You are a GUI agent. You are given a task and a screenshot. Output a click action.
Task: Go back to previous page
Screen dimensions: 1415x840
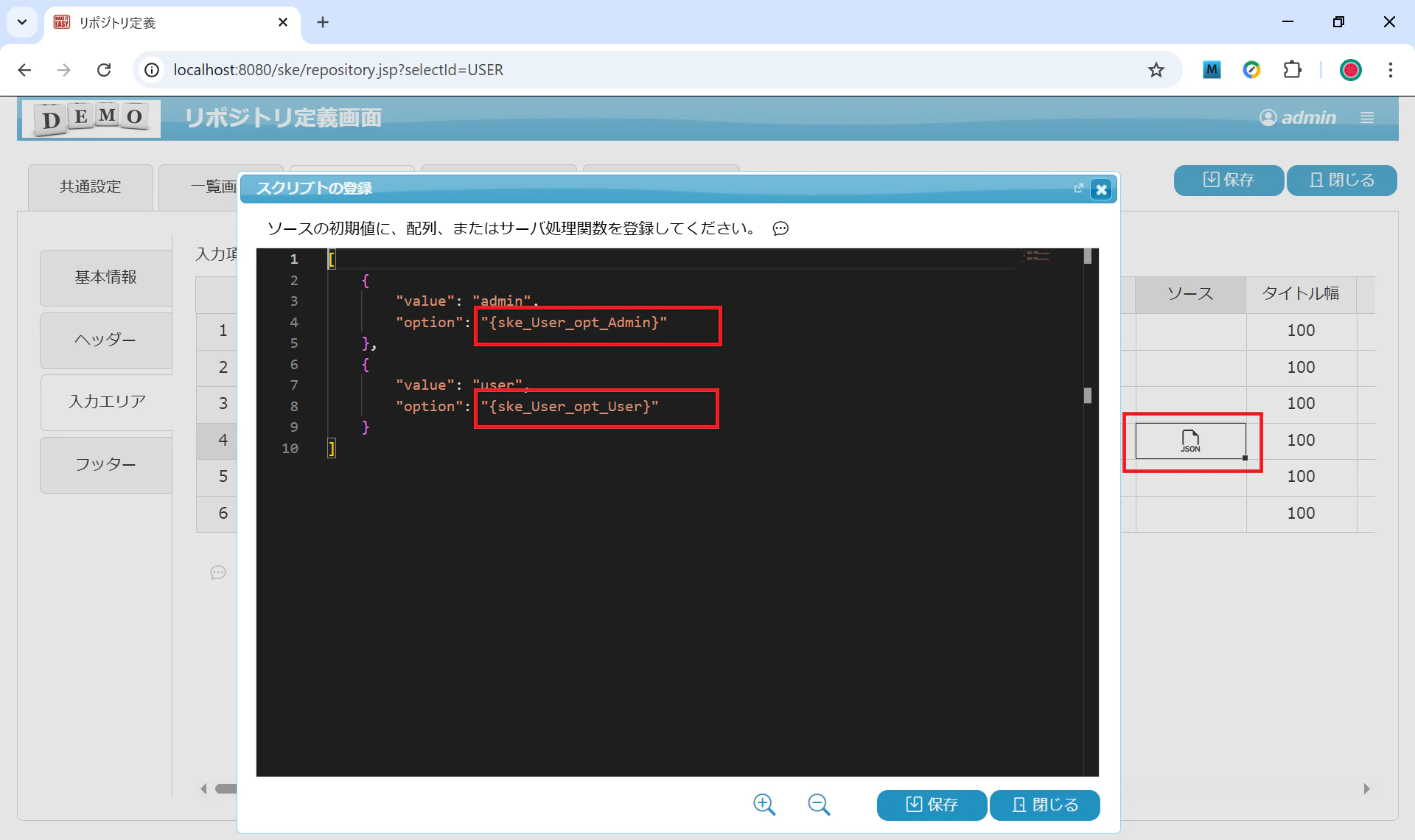click(x=24, y=70)
